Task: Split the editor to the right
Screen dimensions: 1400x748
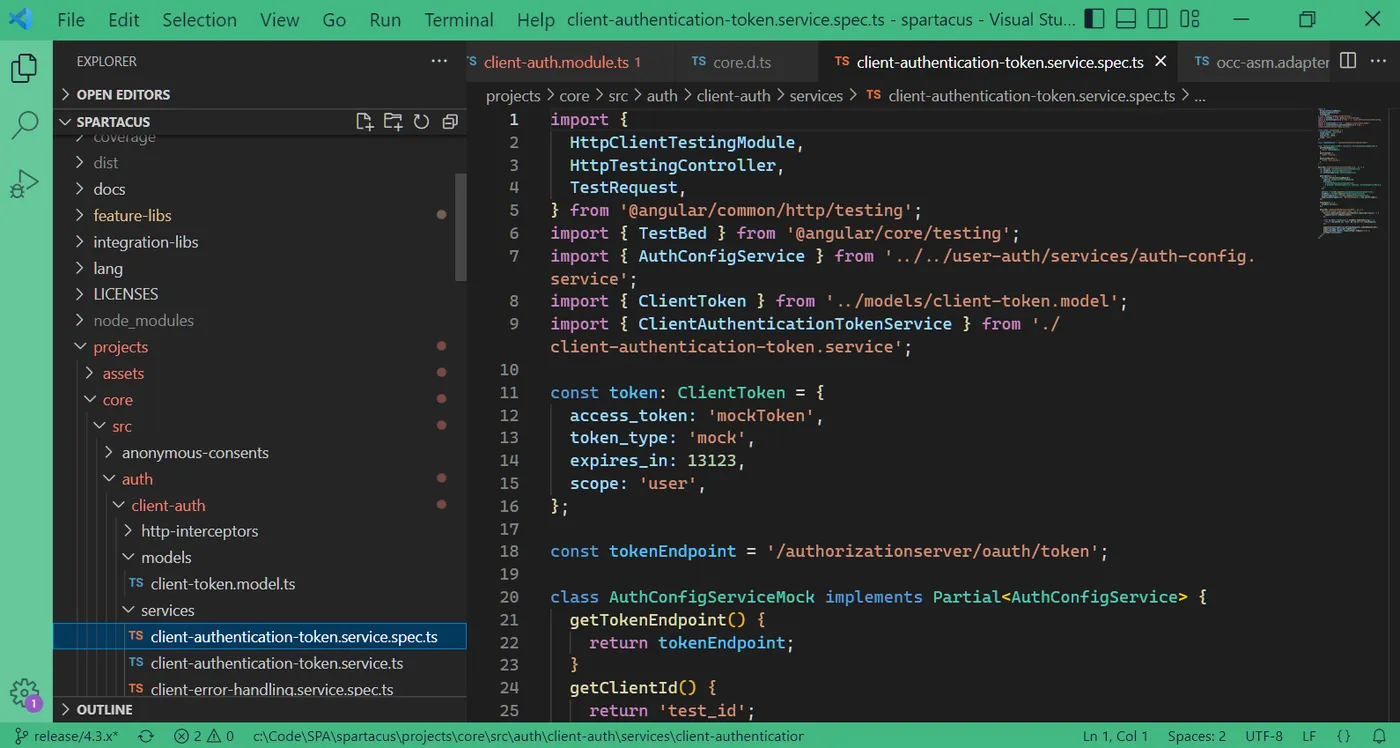Action: 1348,61
